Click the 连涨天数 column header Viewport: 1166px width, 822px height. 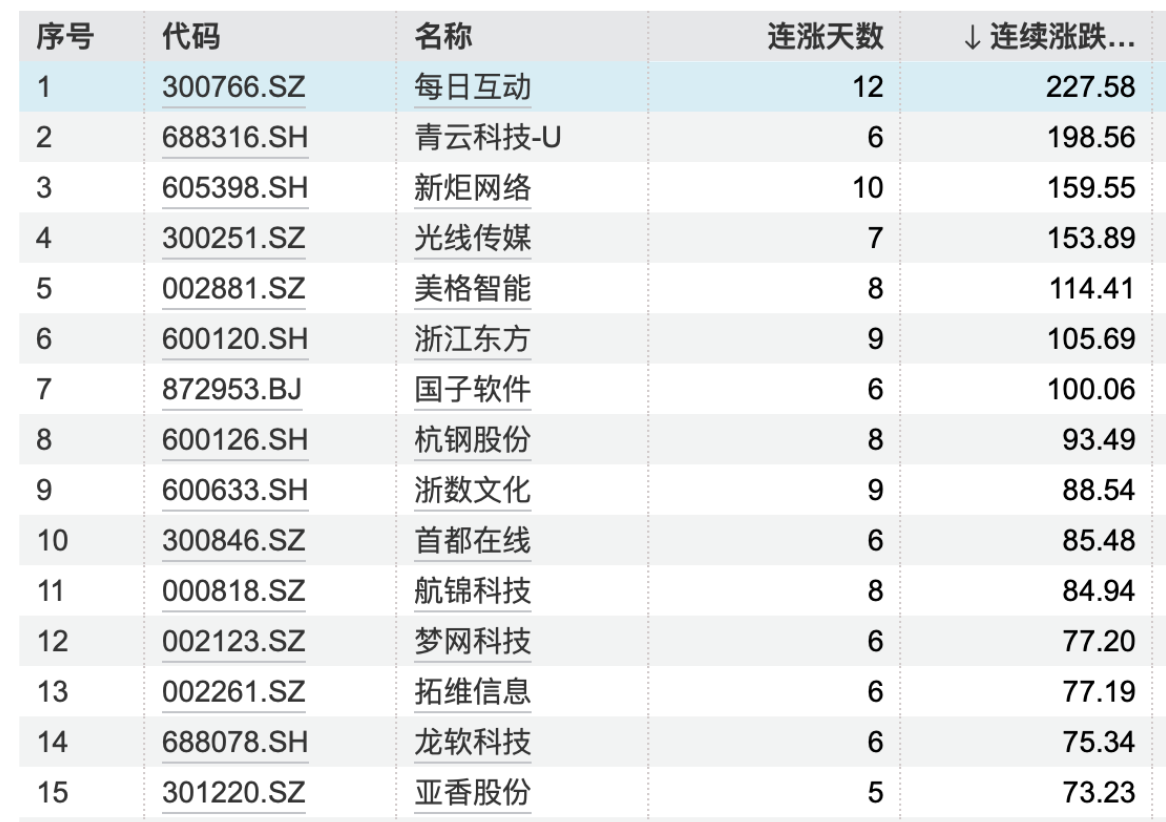pyautogui.click(x=825, y=37)
